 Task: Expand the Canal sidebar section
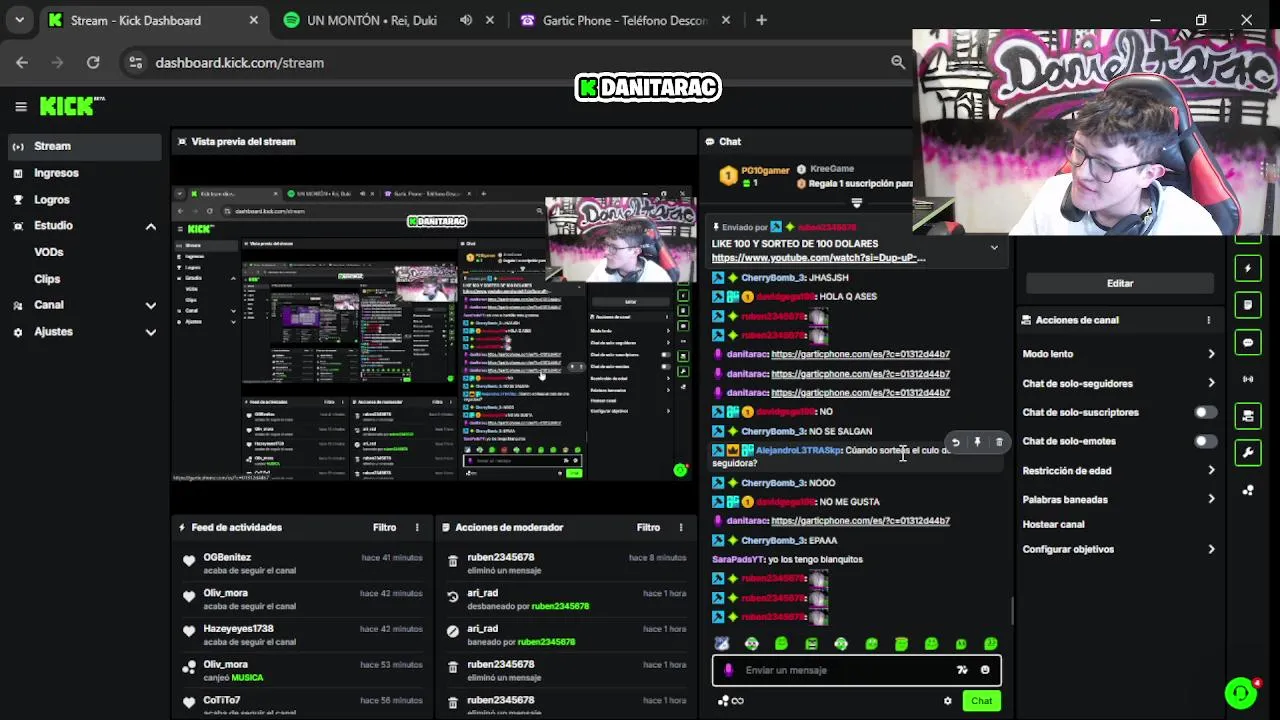(x=151, y=305)
